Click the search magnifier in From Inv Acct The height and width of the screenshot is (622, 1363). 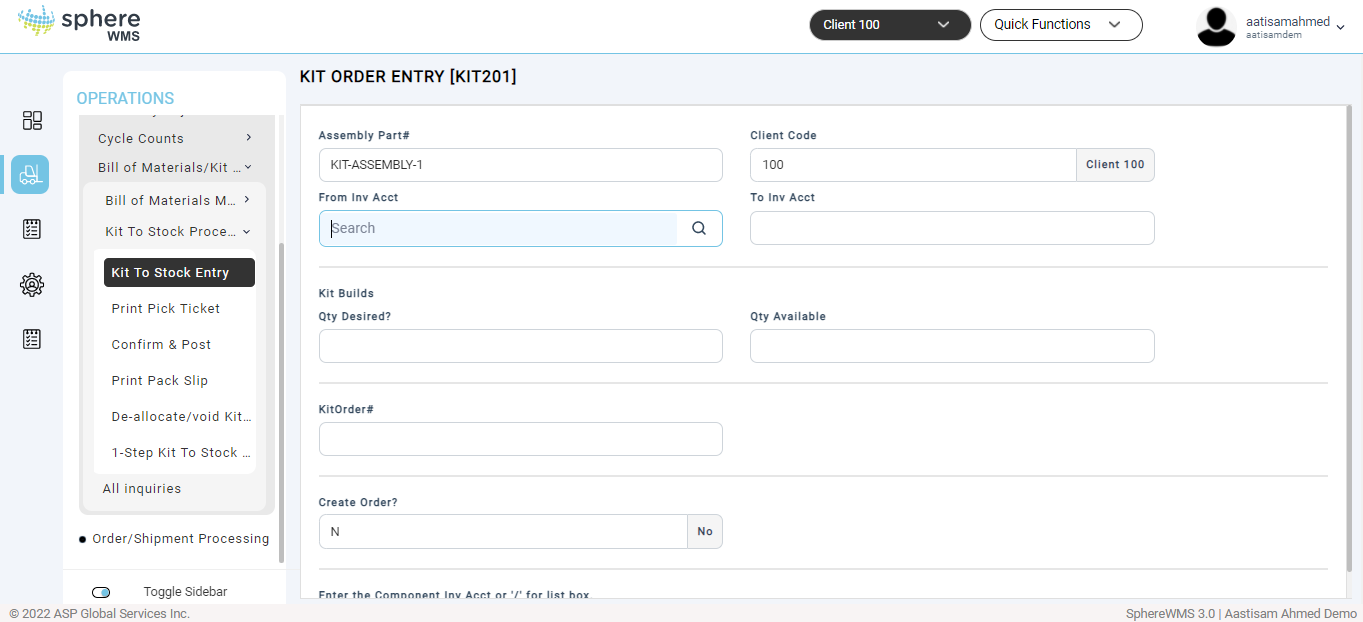pyautogui.click(x=699, y=228)
